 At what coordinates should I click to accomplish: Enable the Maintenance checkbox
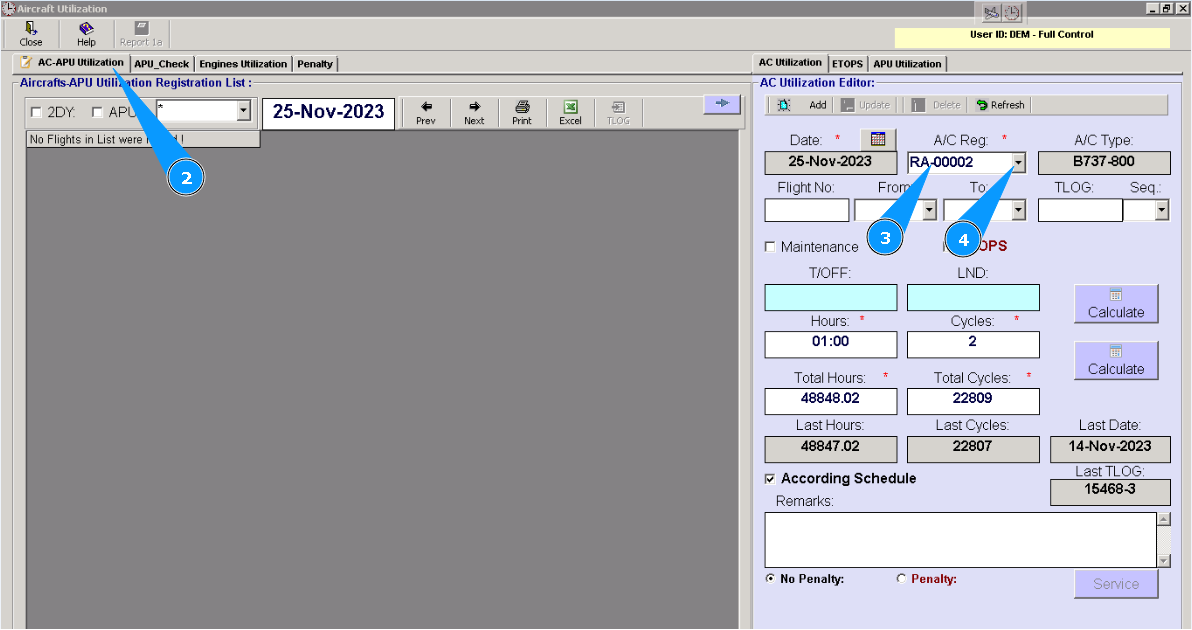pyautogui.click(x=770, y=247)
